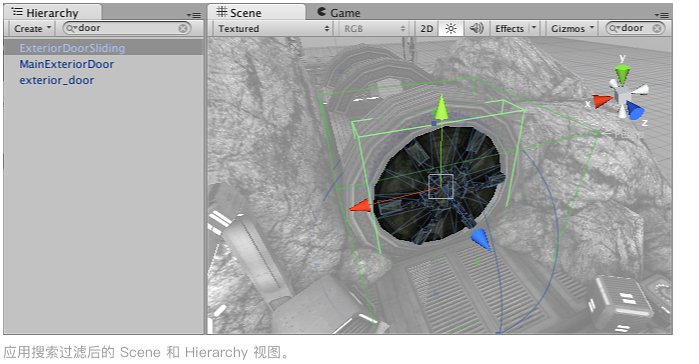Open the Effects dropdown arrow
This screenshot has height=364, width=699.
click(534, 28)
